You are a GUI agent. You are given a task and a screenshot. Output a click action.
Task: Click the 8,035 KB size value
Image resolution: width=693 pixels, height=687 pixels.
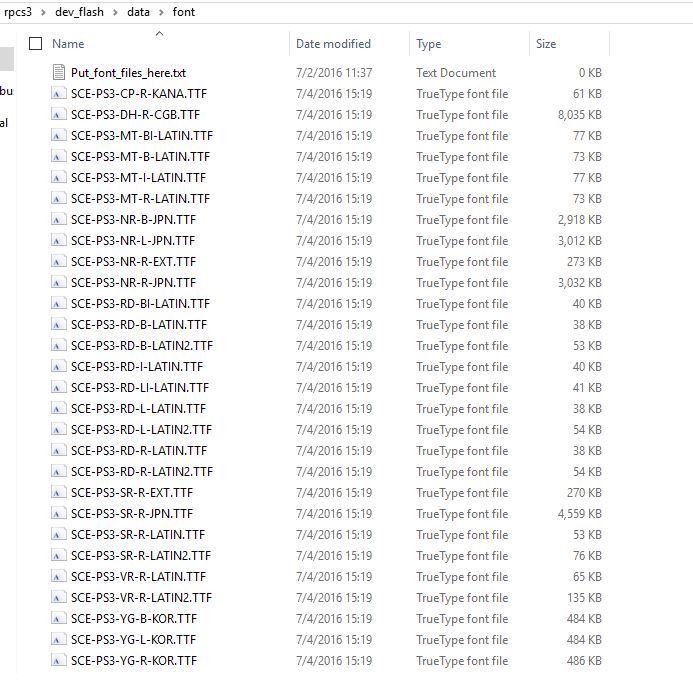[579, 114]
